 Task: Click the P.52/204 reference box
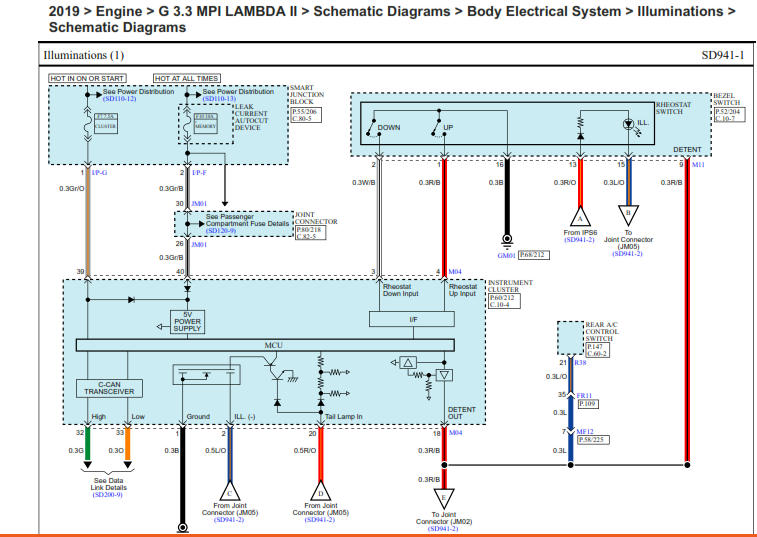(729, 115)
